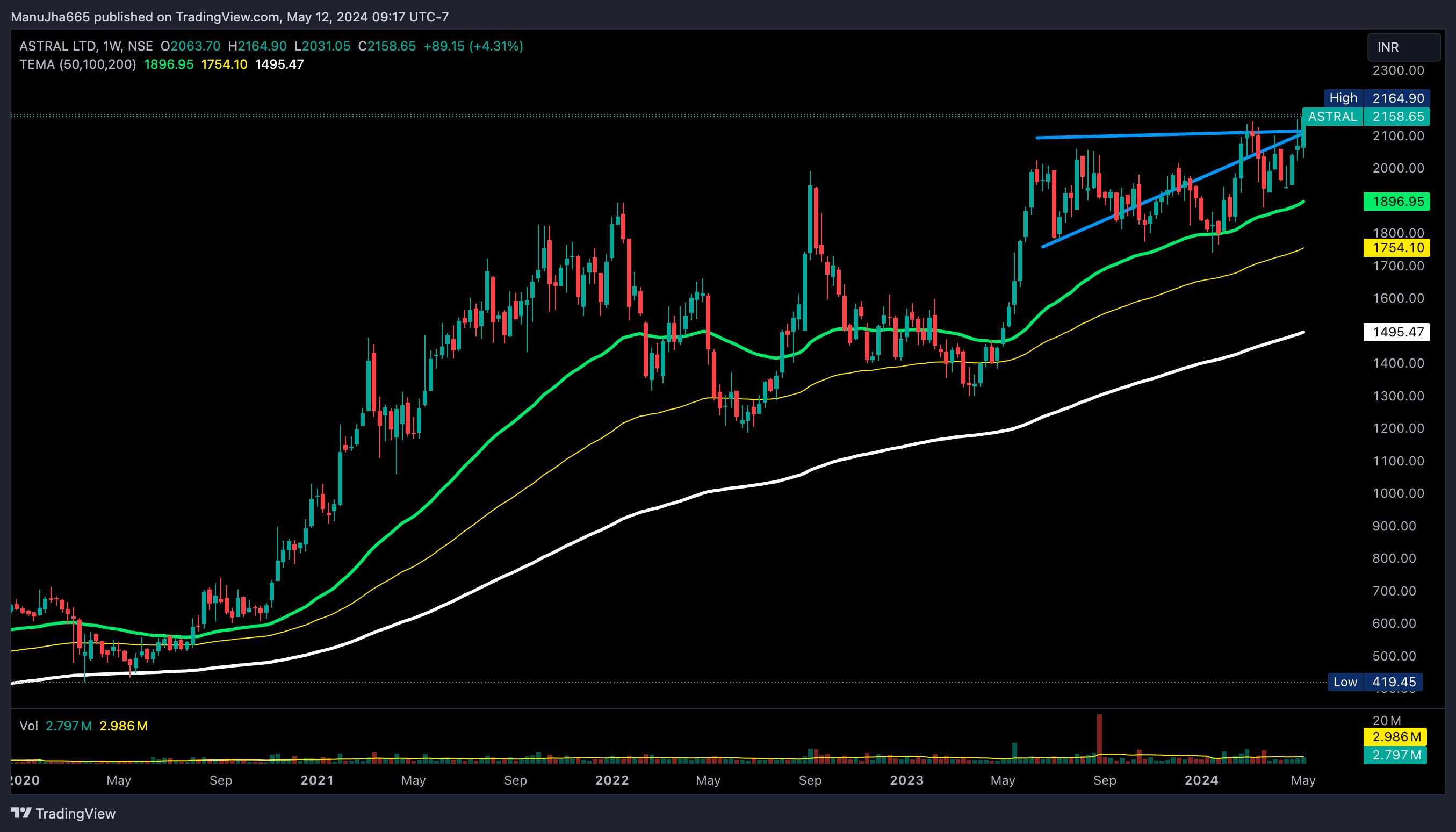This screenshot has height=832, width=1456.
Task: Click the ASTRAL LTD, 1W, NSE title
Action: (87, 46)
